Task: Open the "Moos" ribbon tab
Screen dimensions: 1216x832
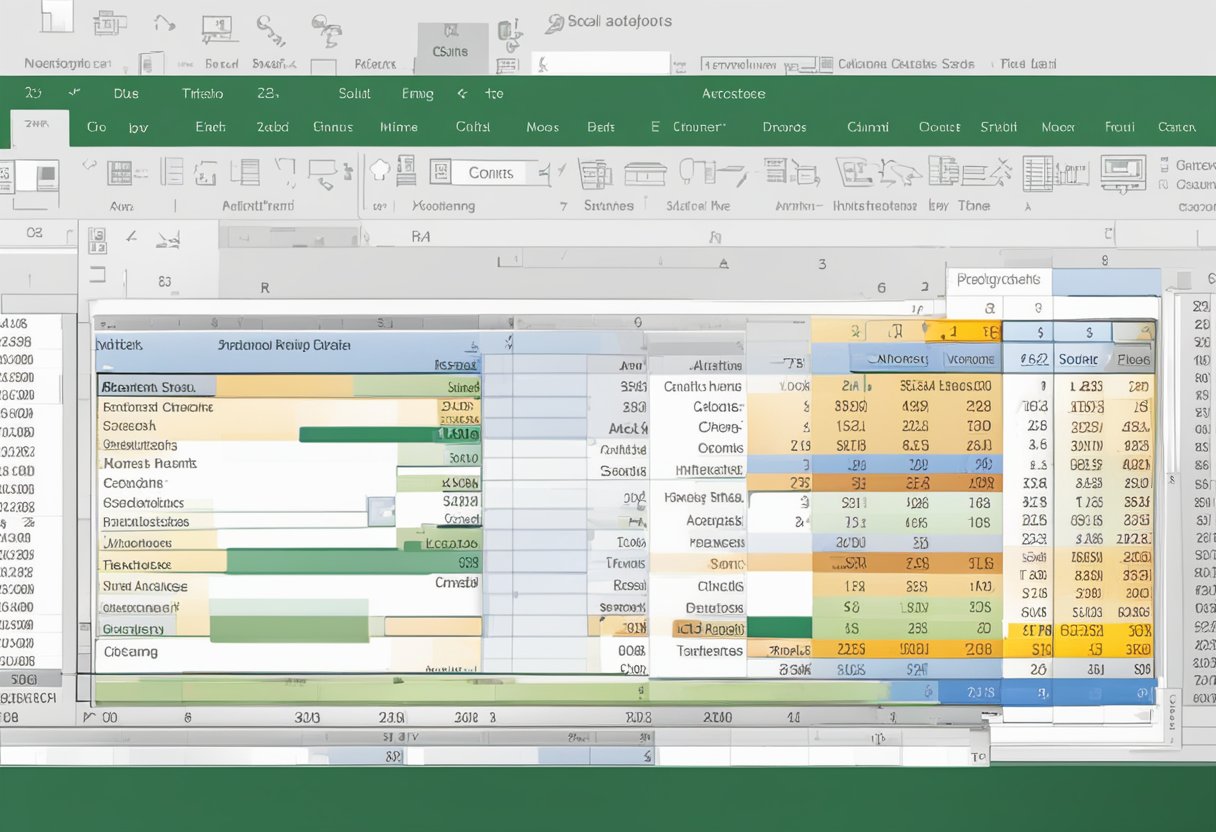Action: (x=542, y=127)
